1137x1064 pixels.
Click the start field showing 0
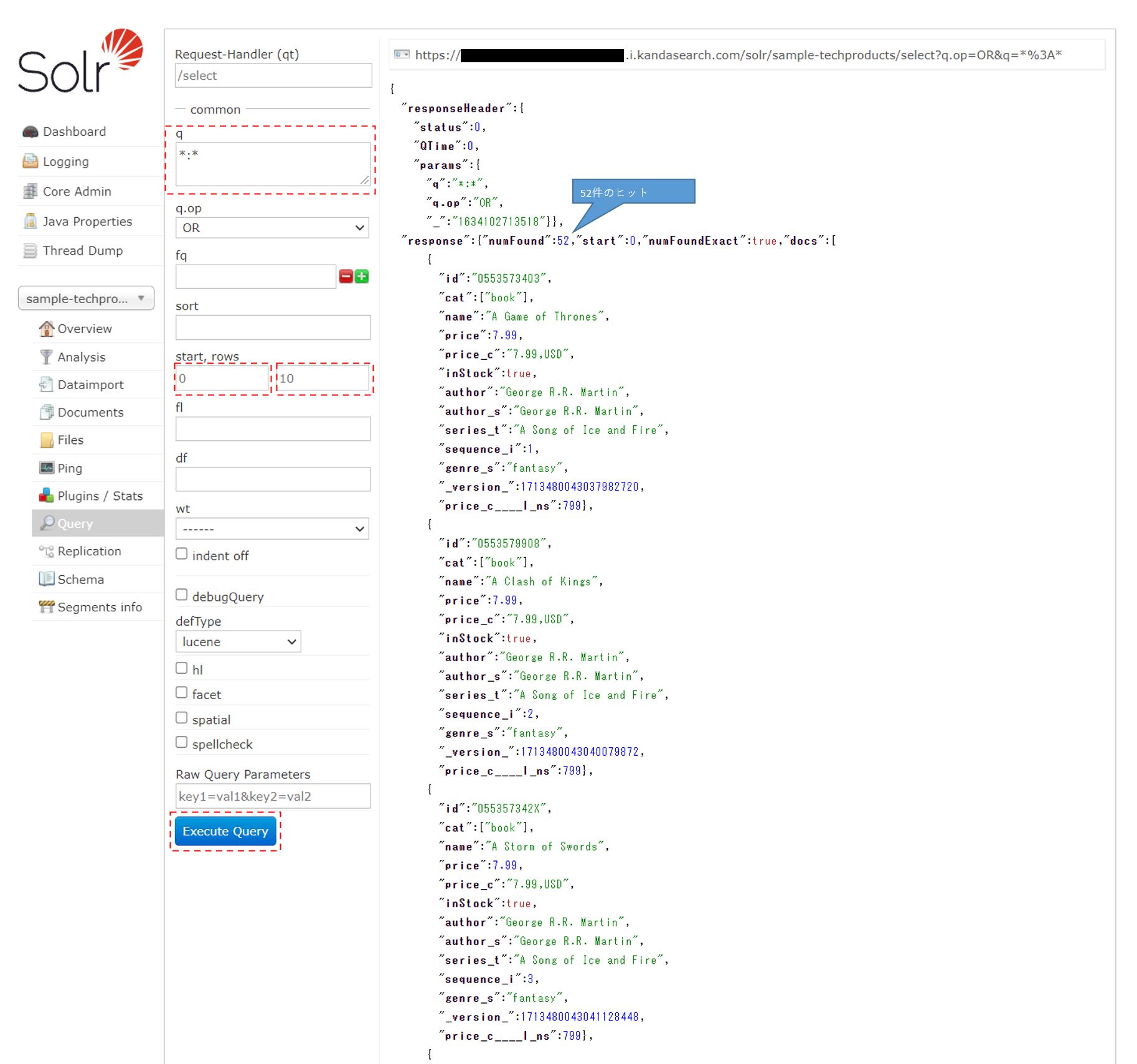(x=222, y=379)
